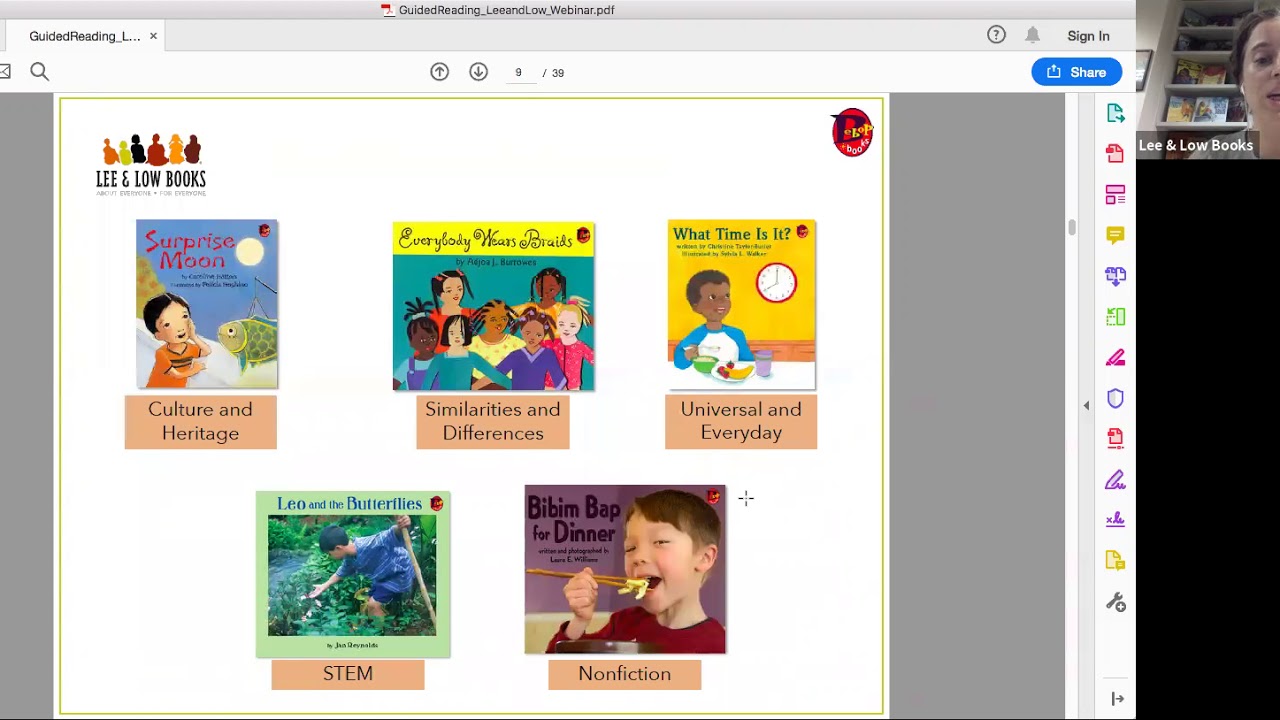Click the Similarities and Differences label
This screenshot has width=1280, height=720.
493,421
